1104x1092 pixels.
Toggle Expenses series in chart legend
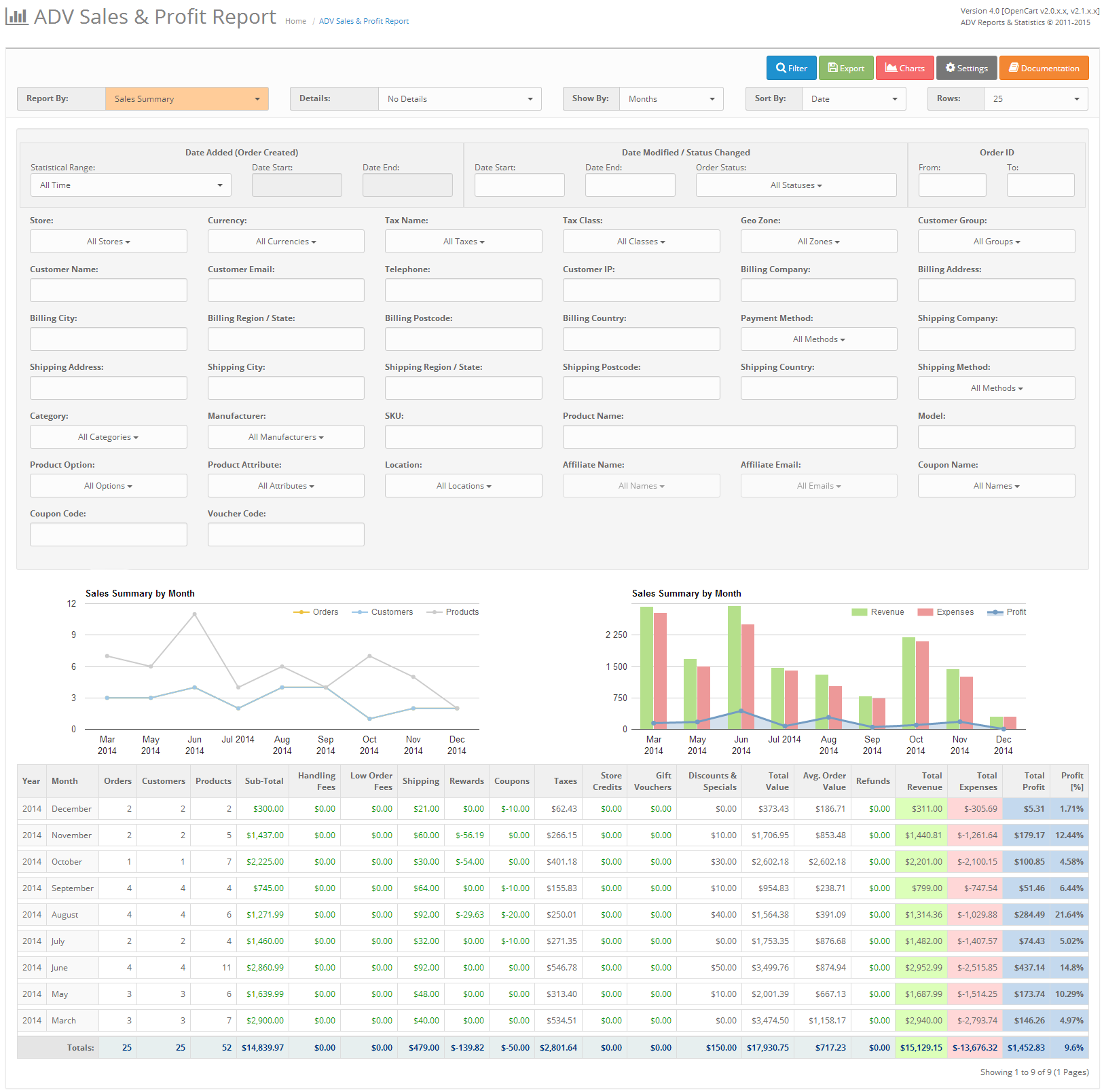(x=945, y=612)
